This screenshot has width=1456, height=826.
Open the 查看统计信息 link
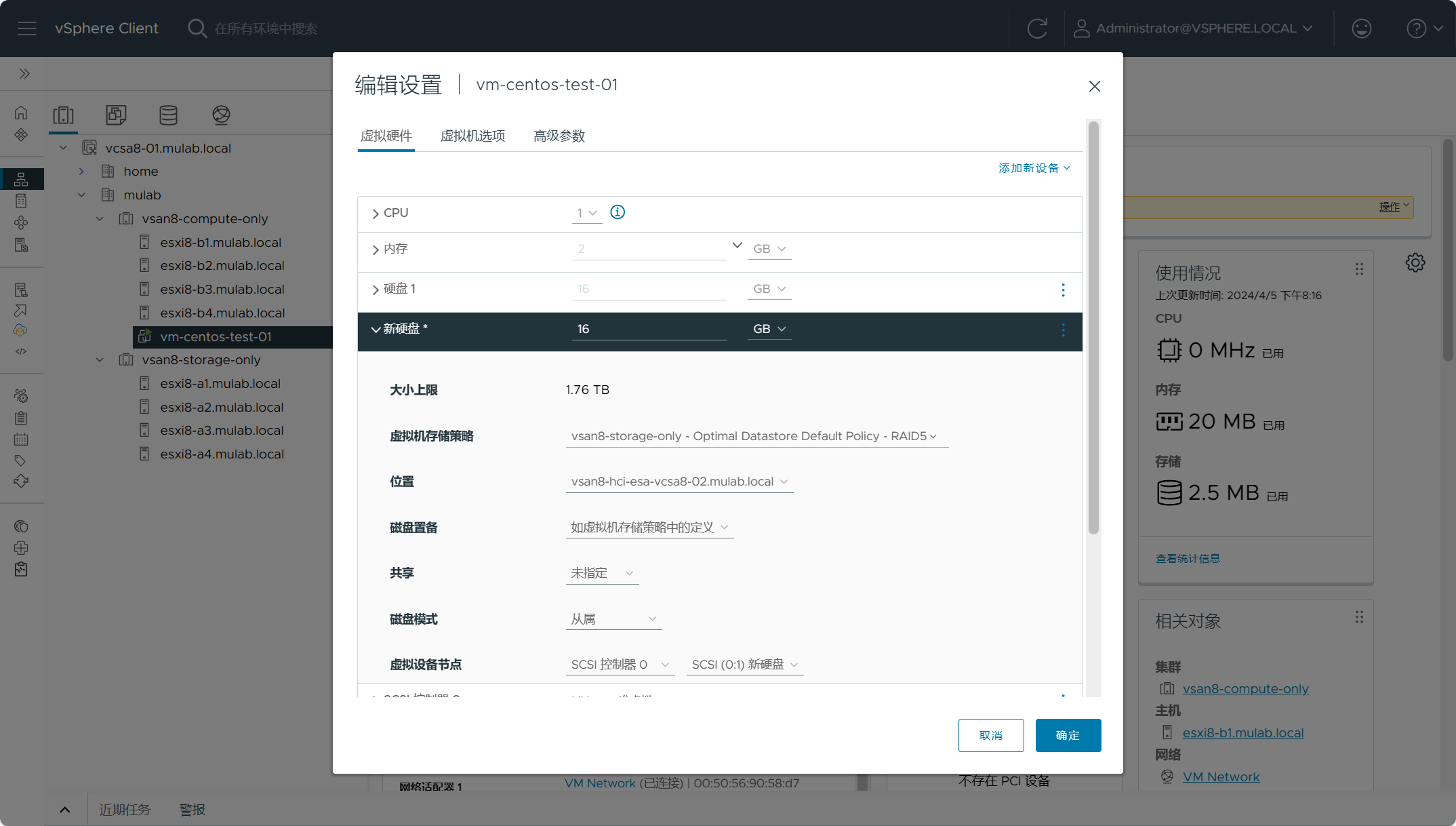[1188, 559]
